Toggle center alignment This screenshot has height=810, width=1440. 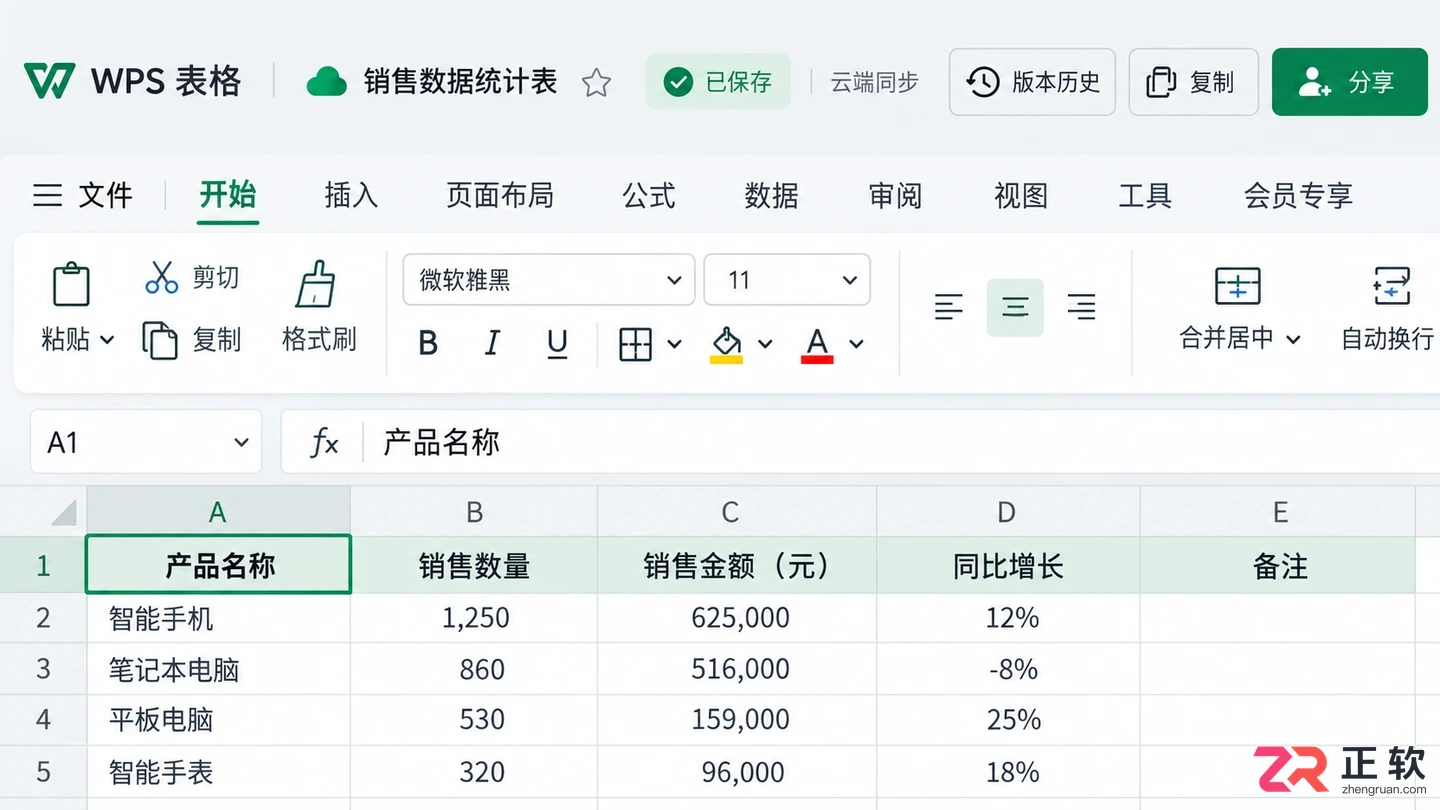point(1015,307)
